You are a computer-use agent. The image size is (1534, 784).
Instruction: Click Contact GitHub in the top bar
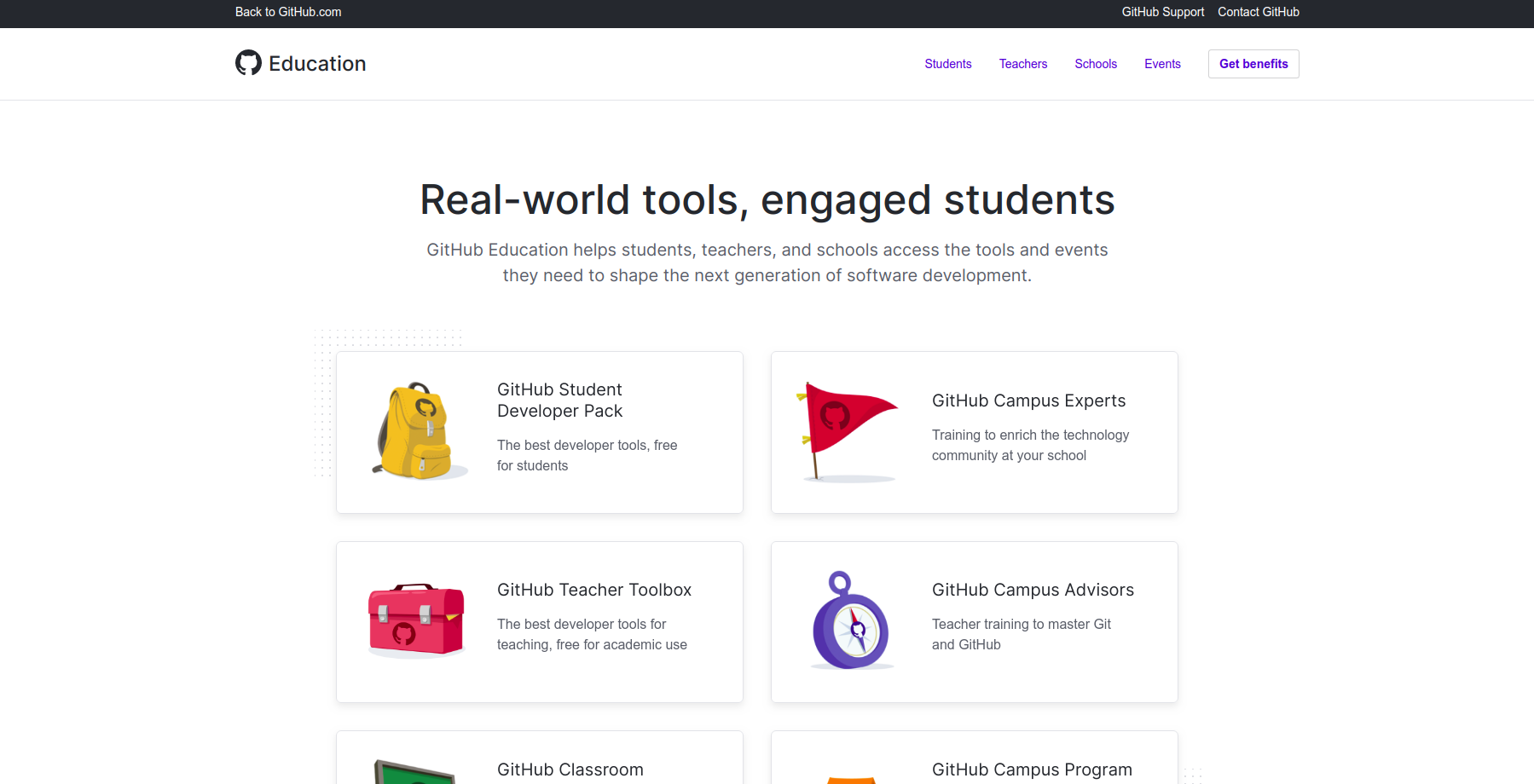(x=1258, y=12)
